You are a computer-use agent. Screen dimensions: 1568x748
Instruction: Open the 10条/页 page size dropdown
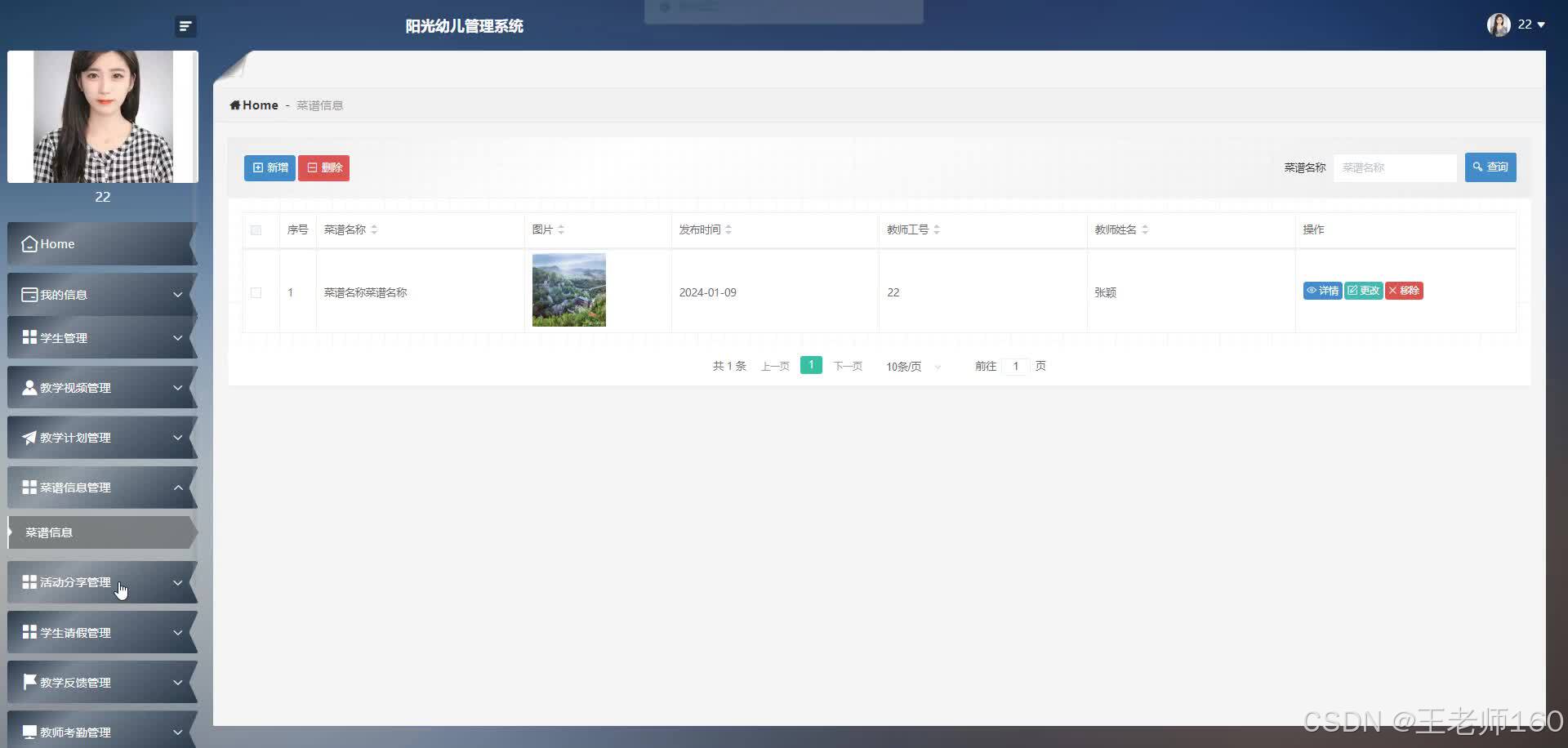pyautogui.click(x=914, y=367)
